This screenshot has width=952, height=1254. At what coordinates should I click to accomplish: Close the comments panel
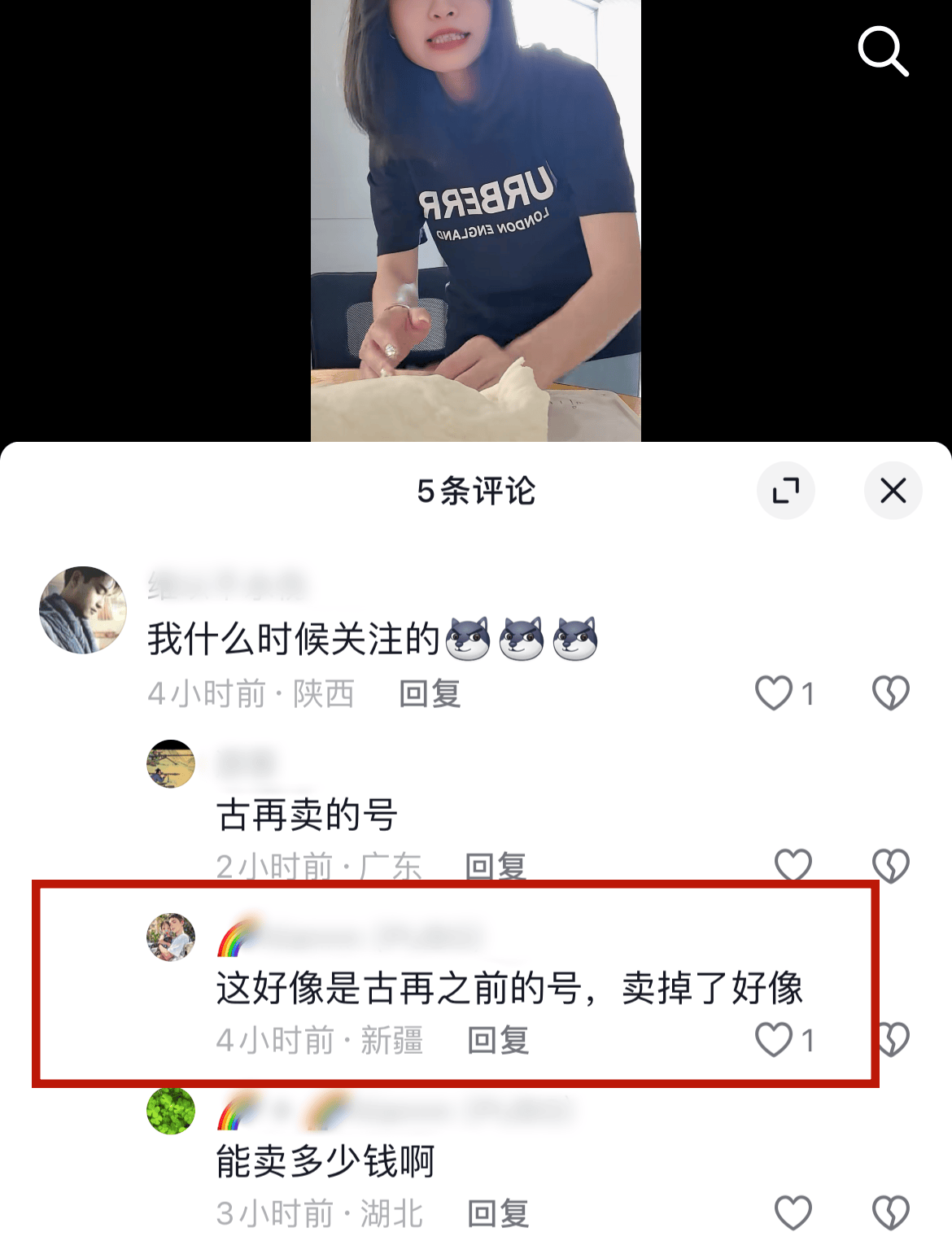893,491
